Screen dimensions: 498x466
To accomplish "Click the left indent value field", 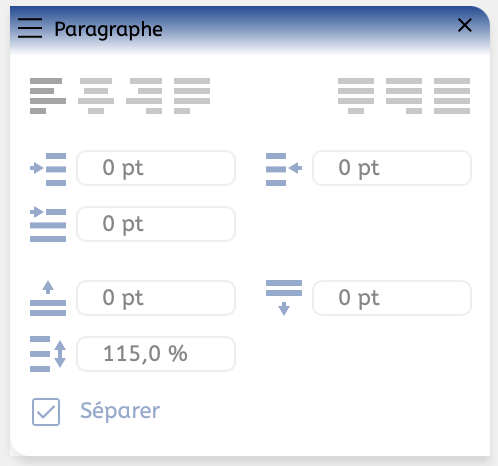I will point(156,168).
